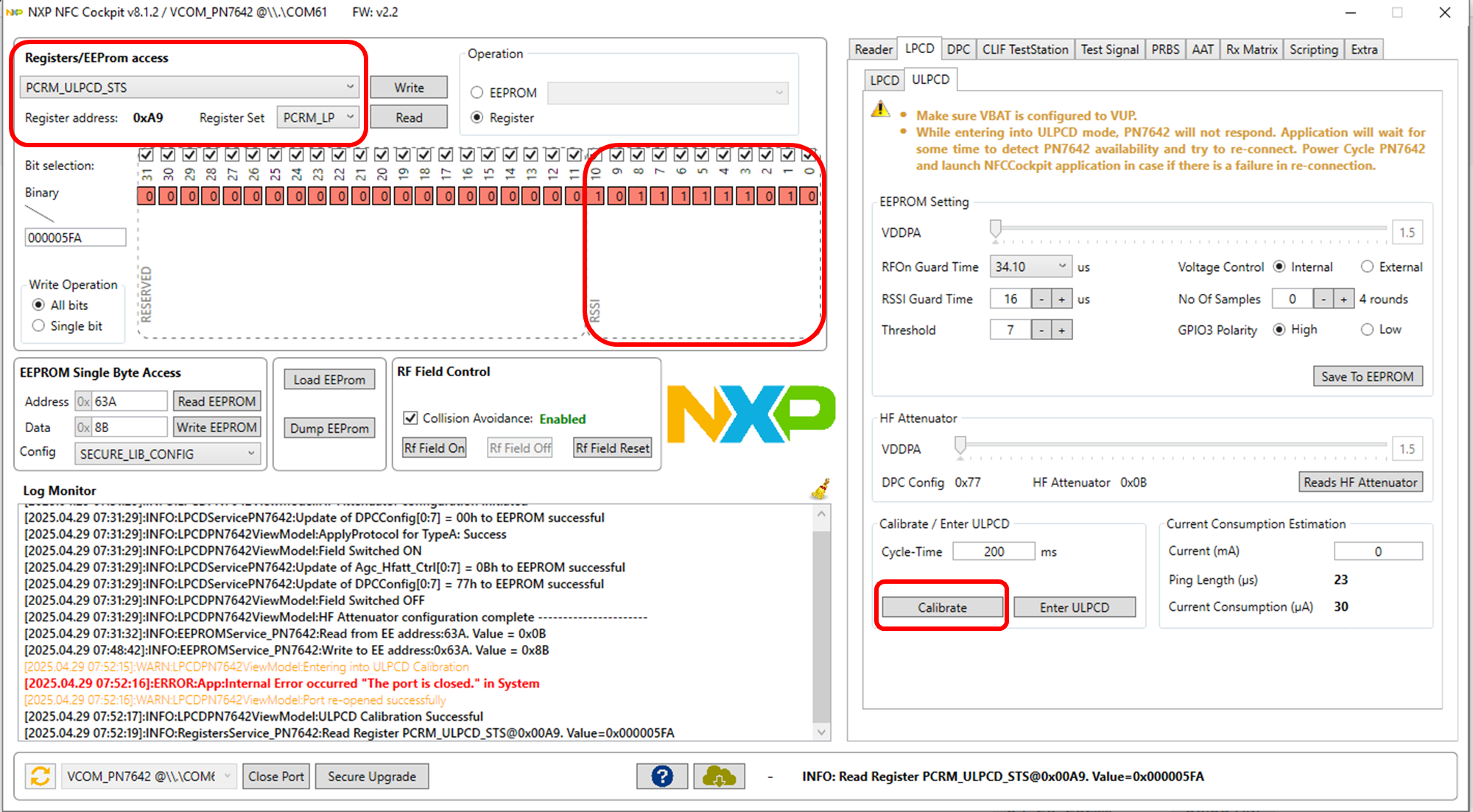Click the refresh port icon at bottom left
The height and width of the screenshot is (812, 1473).
pos(40,776)
